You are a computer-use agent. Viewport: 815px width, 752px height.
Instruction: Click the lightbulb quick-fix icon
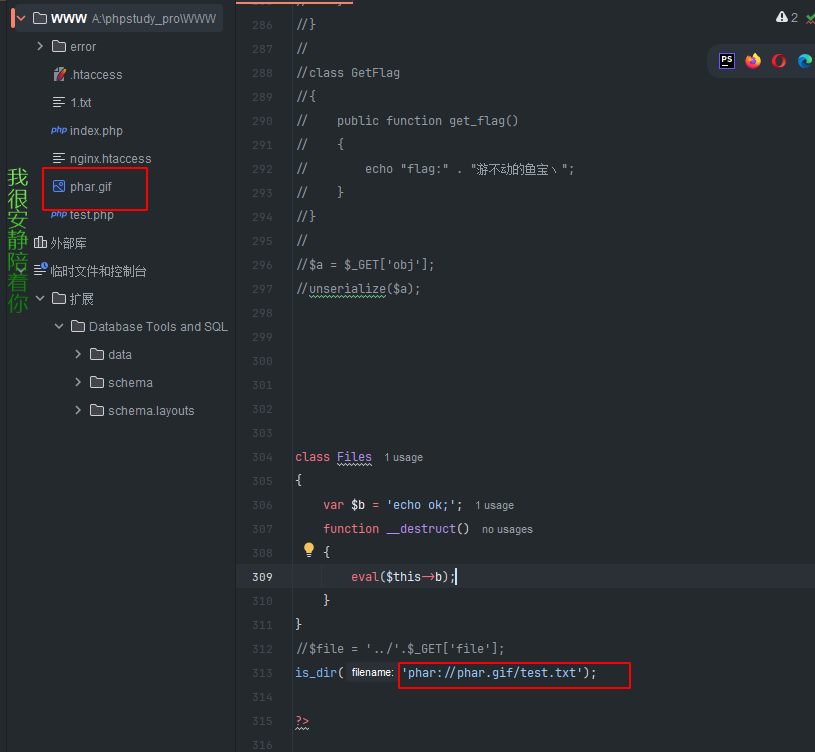coord(309,550)
